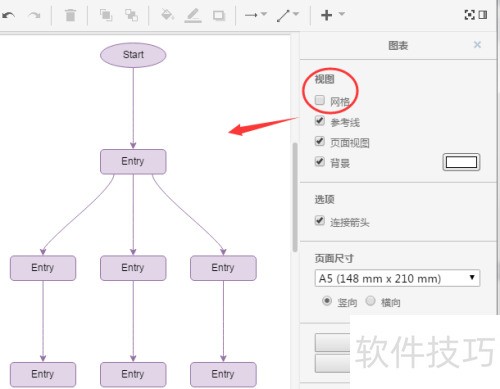Click the white background color swatch
Viewport: 500px width, 389px height.
pos(461,162)
